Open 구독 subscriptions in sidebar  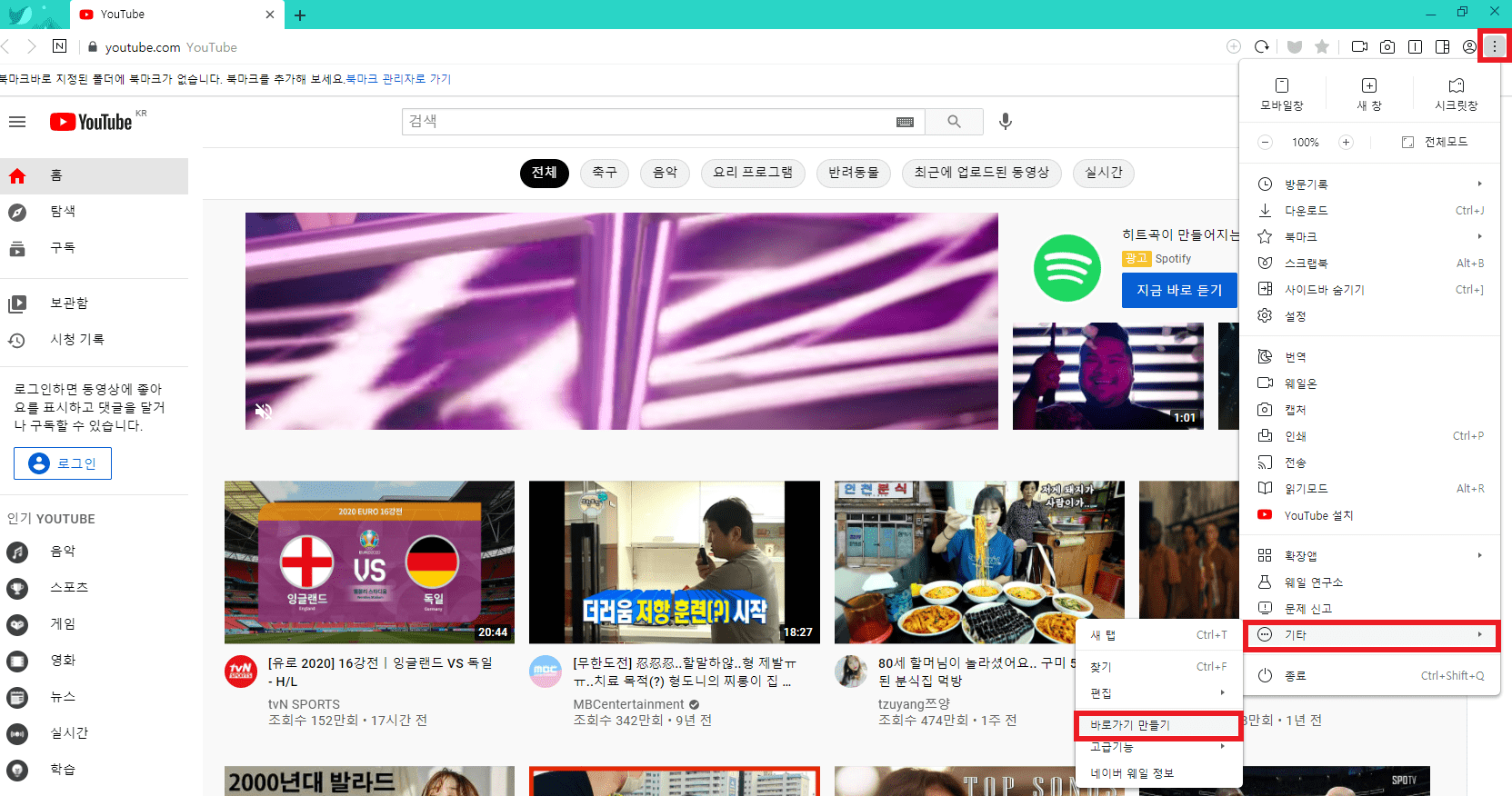point(95,248)
